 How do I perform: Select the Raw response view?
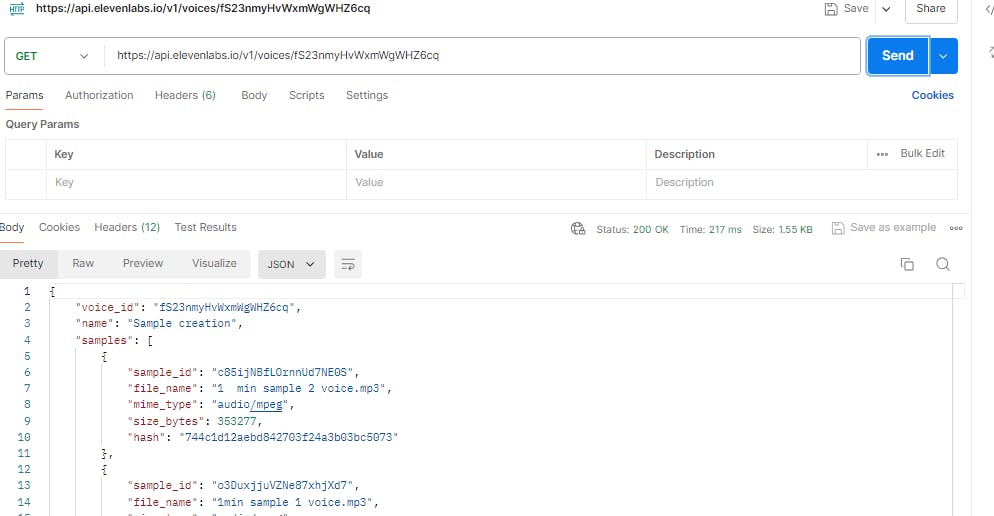pyautogui.click(x=83, y=263)
